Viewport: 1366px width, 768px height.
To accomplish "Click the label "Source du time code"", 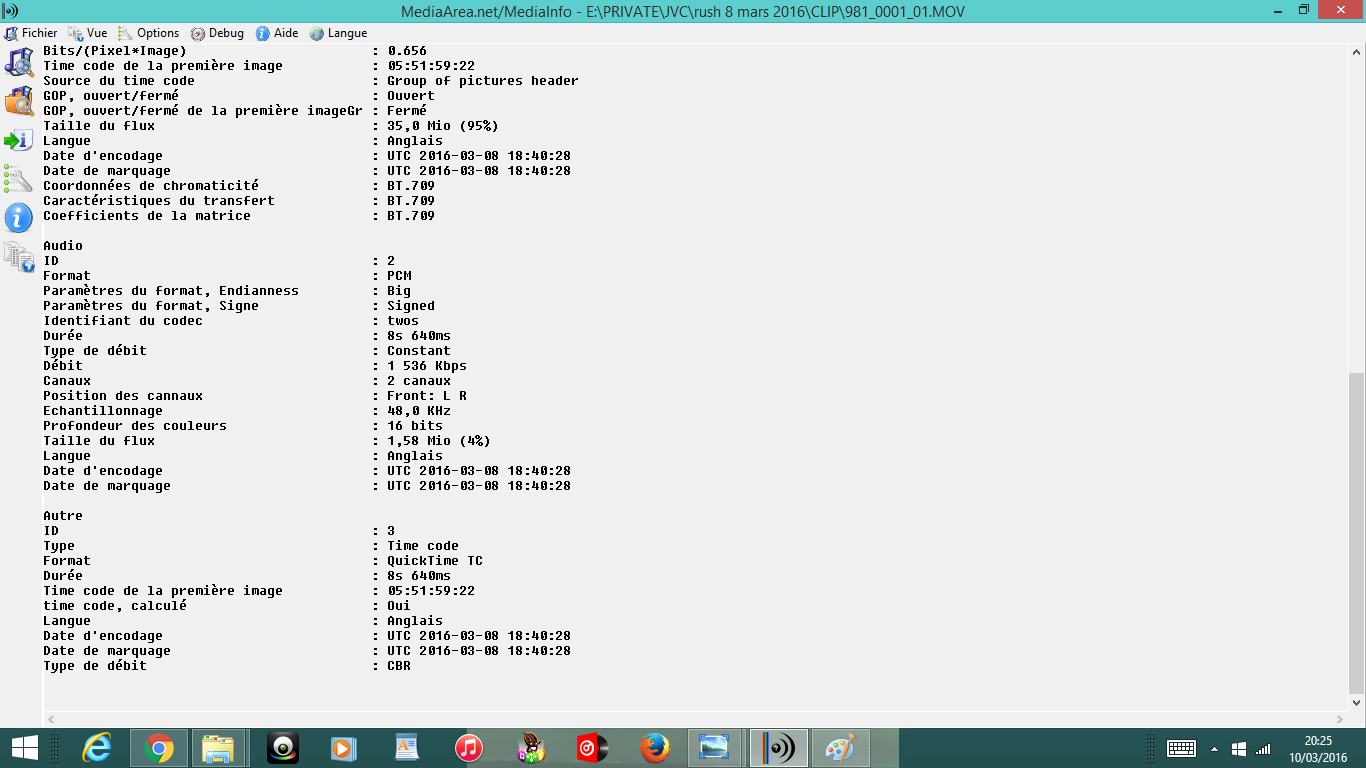I will tap(119, 81).
